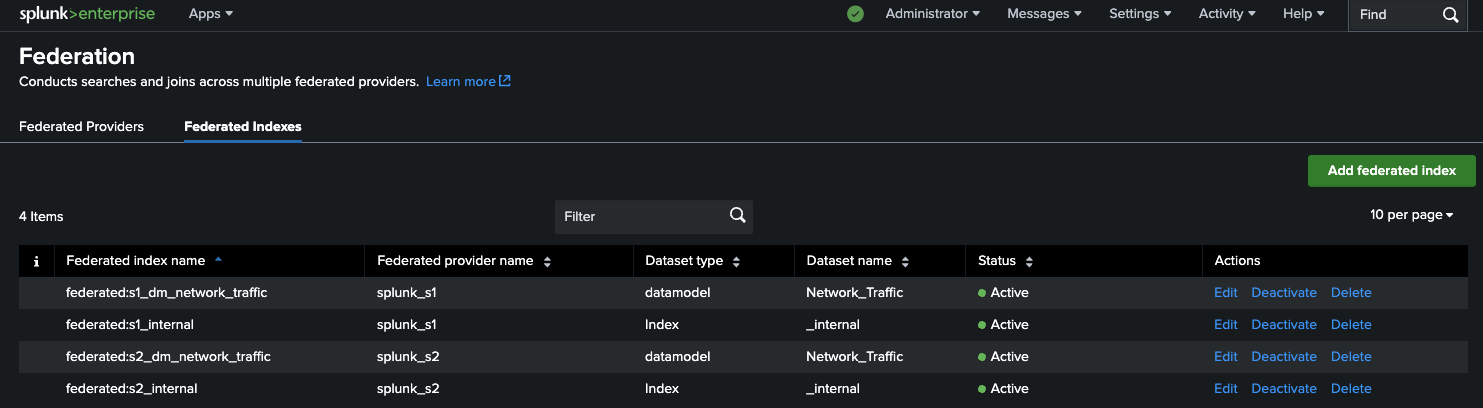Image resolution: width=1483 pixels, height=408 pixels.
Task: Select the Federated Indexes tab
Action: click(243, 127)
